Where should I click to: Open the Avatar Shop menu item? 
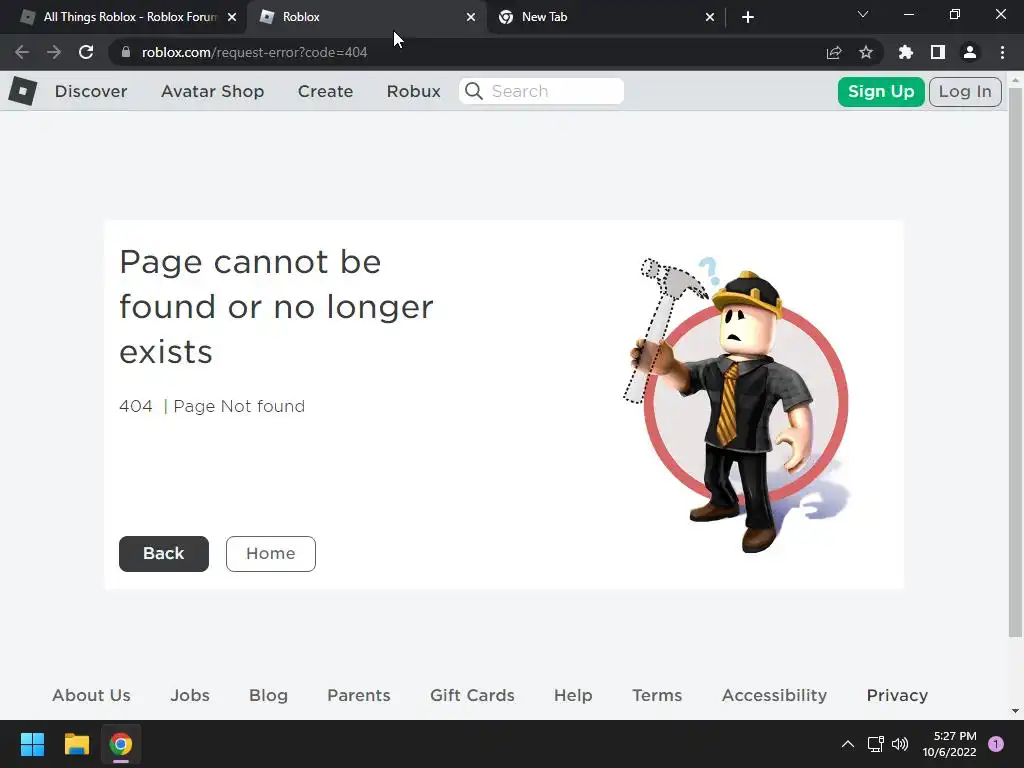pyautogui.click(x=212, y=91)
